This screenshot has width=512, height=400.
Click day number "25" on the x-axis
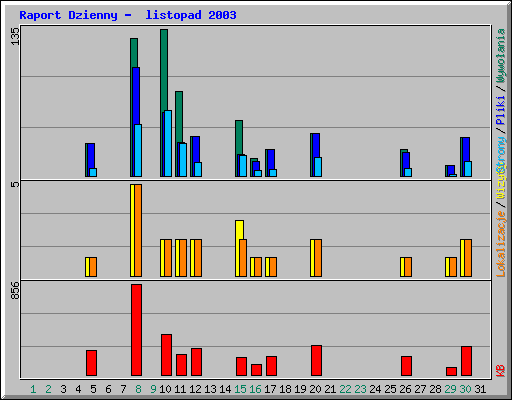390,389
